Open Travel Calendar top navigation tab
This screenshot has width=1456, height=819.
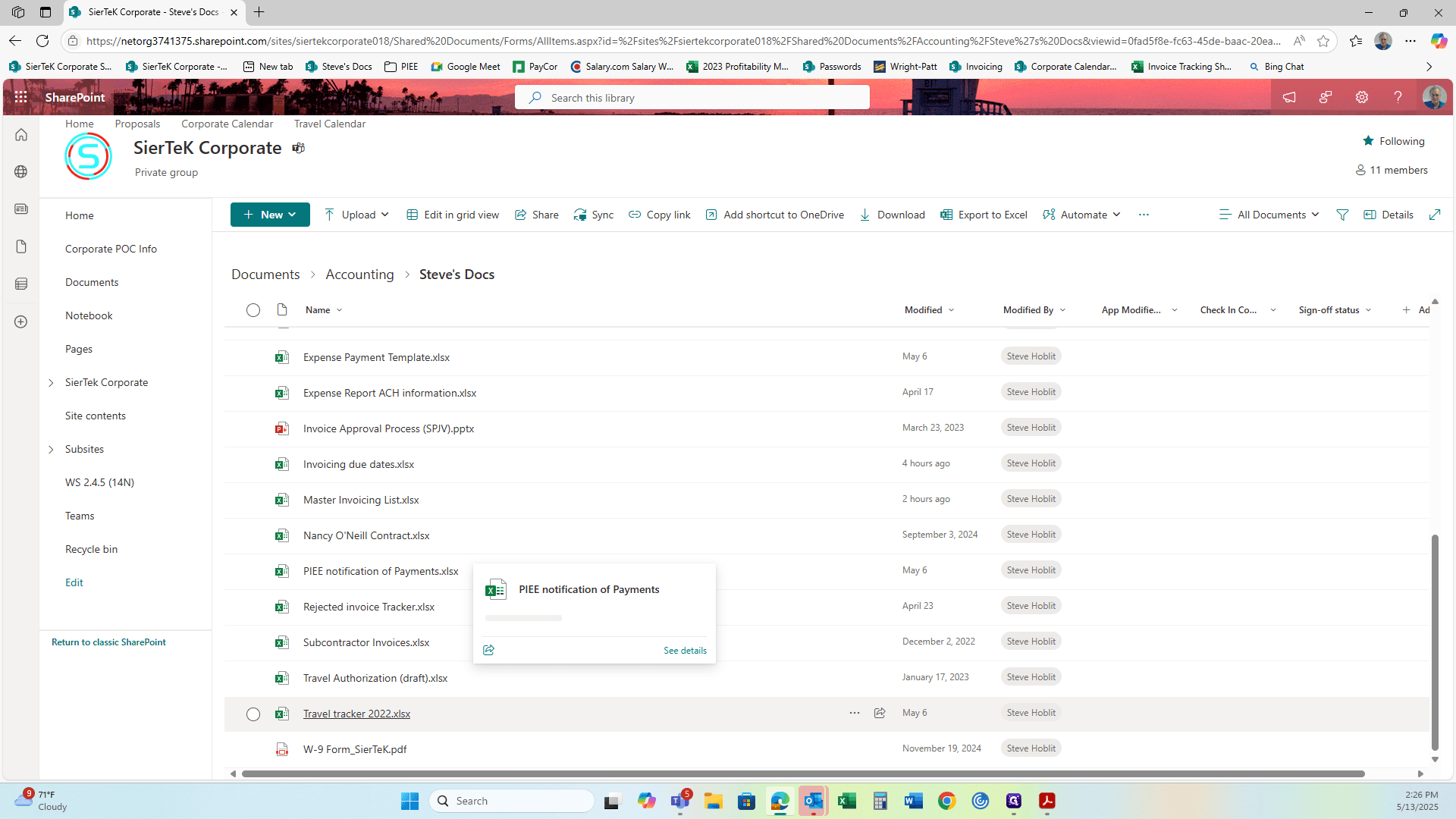[330, 124]
